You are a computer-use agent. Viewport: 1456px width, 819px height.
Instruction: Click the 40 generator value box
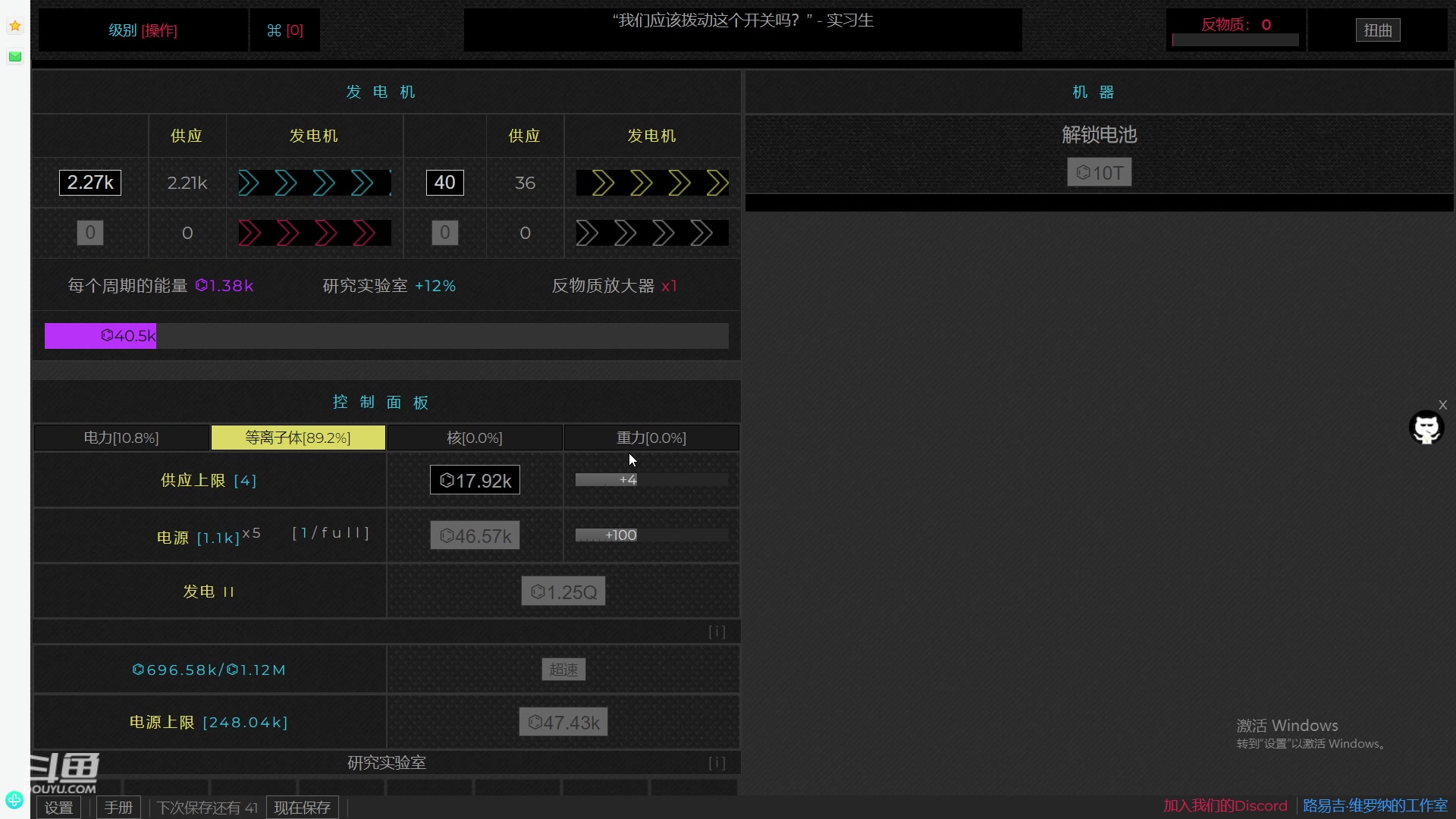click(x=445, y=183)
